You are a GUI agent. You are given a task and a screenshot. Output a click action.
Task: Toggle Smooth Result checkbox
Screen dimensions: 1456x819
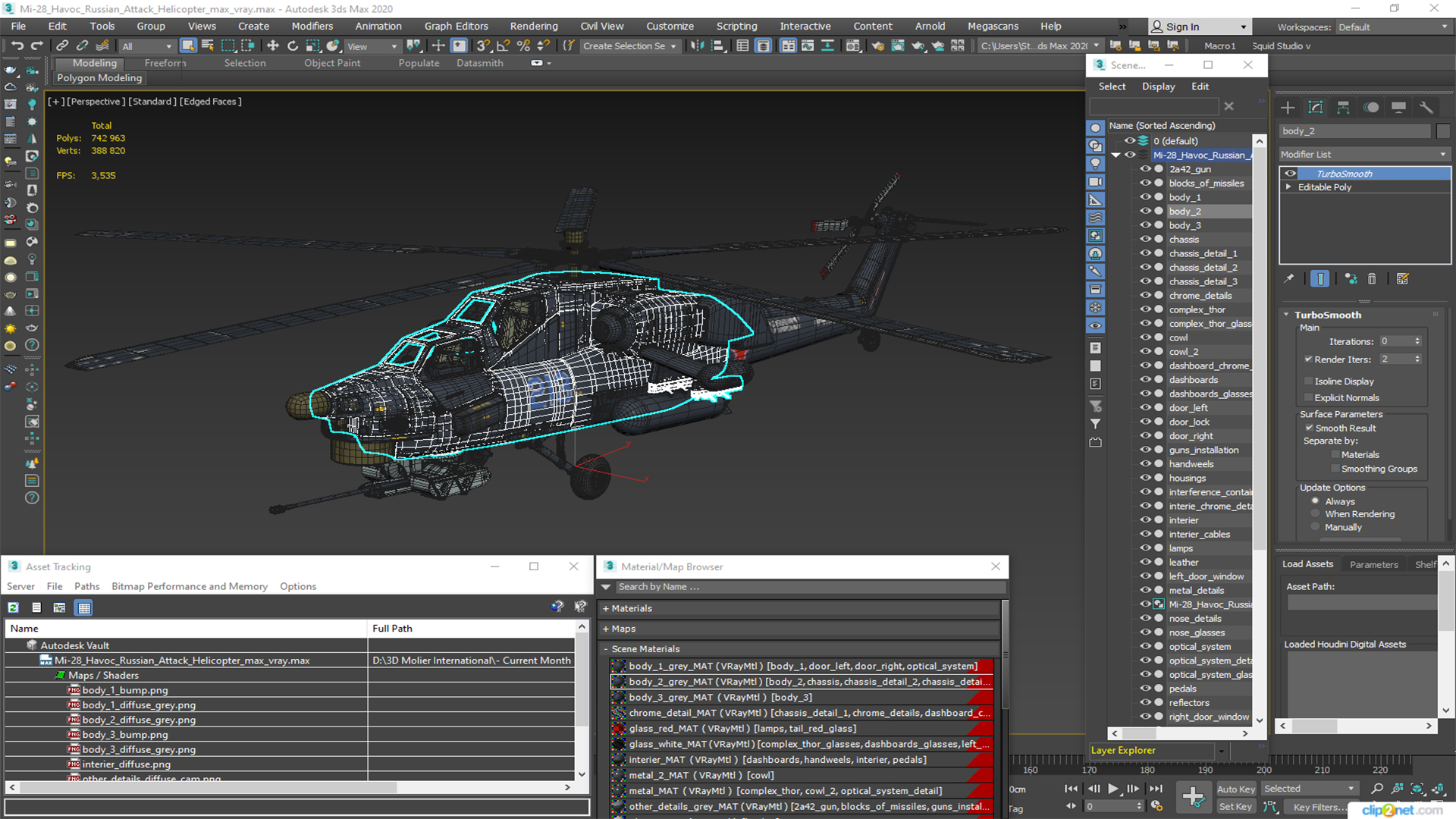click(x=1309, y=428)
